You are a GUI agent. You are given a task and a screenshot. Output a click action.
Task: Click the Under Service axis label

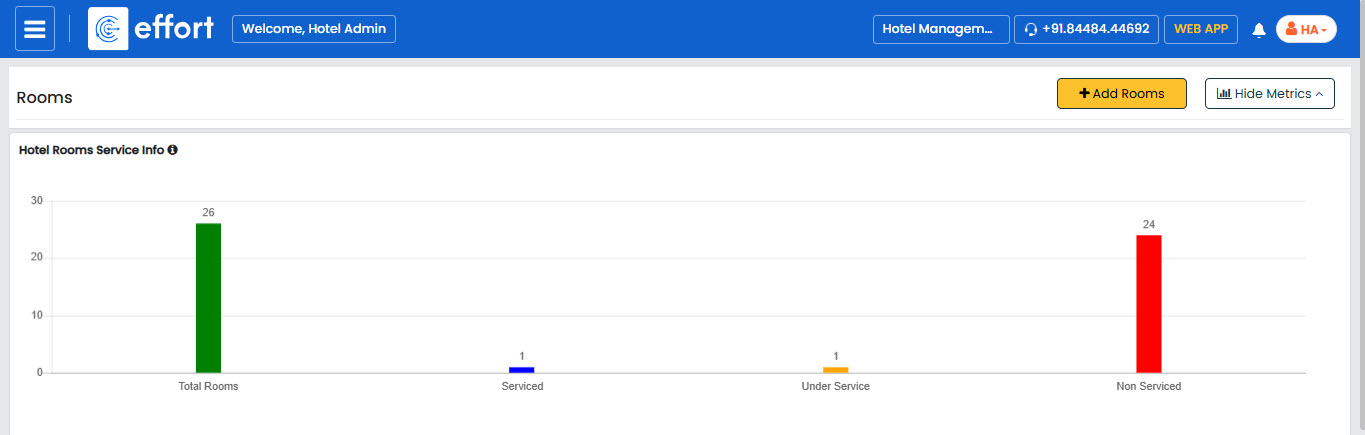tap(835, 386)
